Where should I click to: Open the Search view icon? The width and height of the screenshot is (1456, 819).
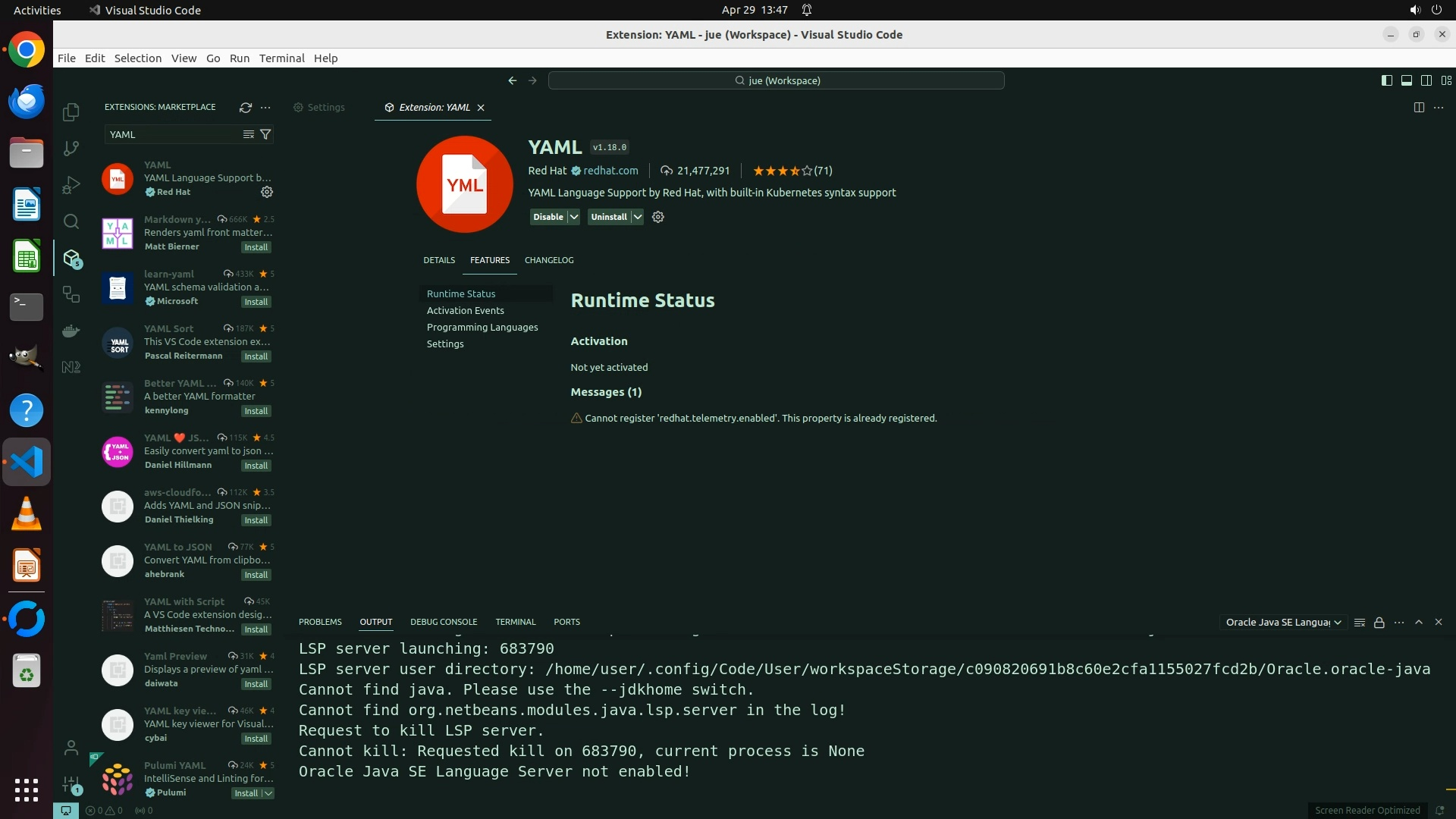coord(71,221)
